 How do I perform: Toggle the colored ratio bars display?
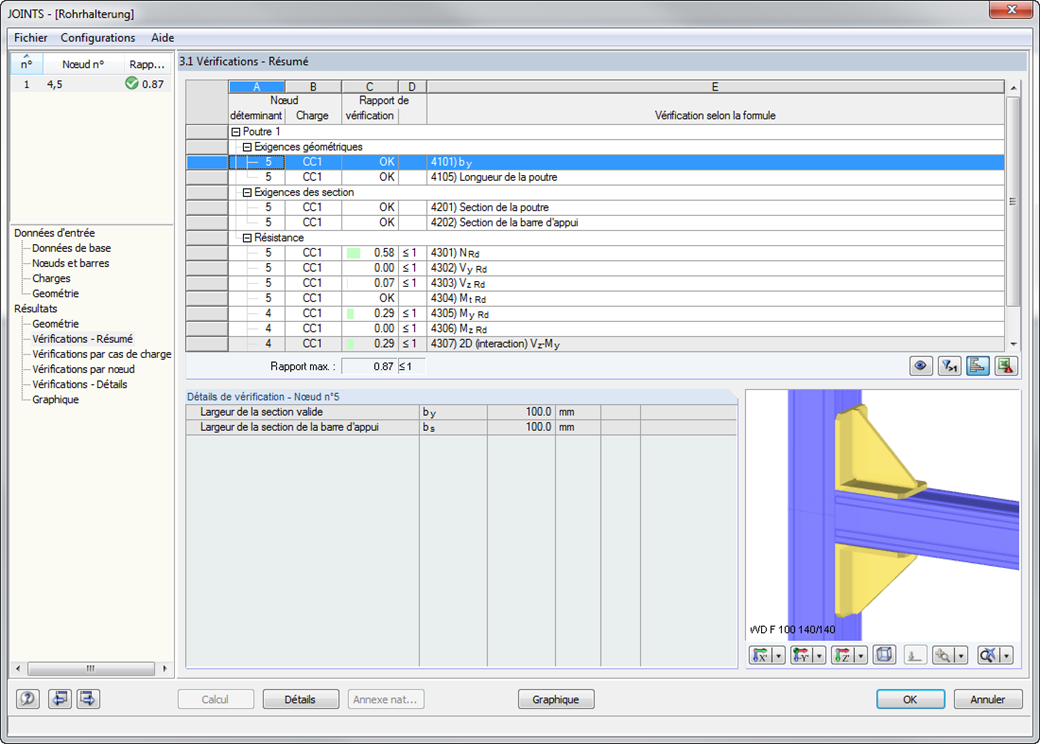(978, 366)
